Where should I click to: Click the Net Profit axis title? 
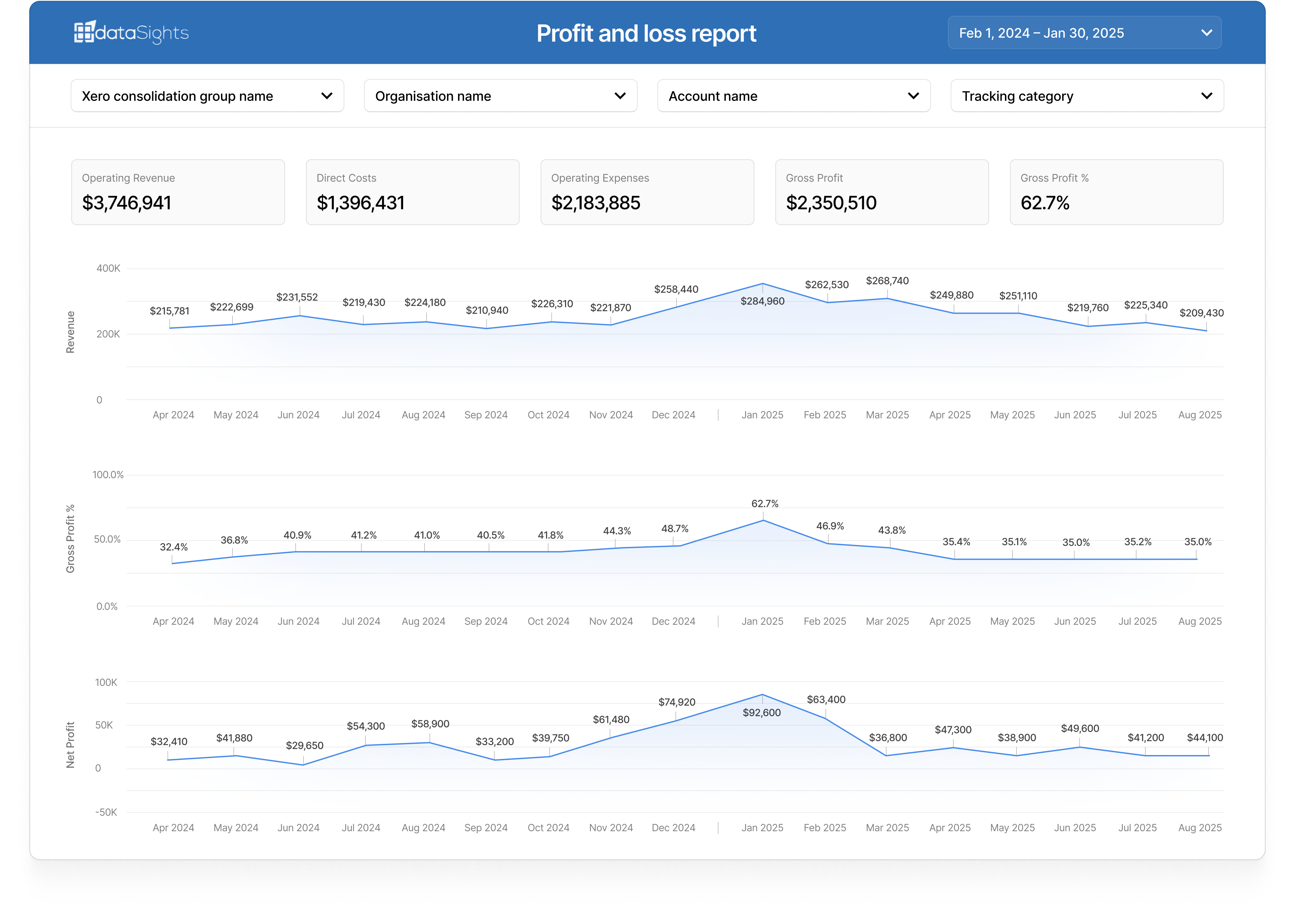pyautogui.click(x=71, y=745)
